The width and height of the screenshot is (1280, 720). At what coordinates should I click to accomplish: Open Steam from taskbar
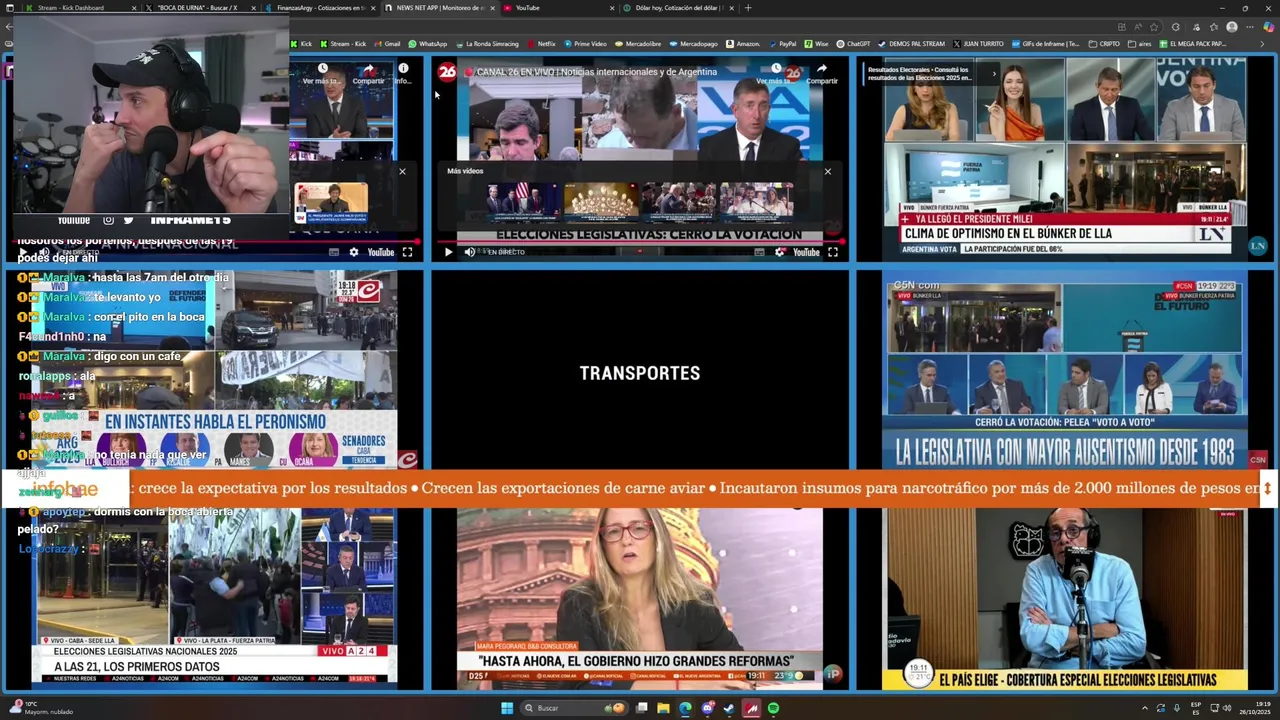(x=729, y=708)
